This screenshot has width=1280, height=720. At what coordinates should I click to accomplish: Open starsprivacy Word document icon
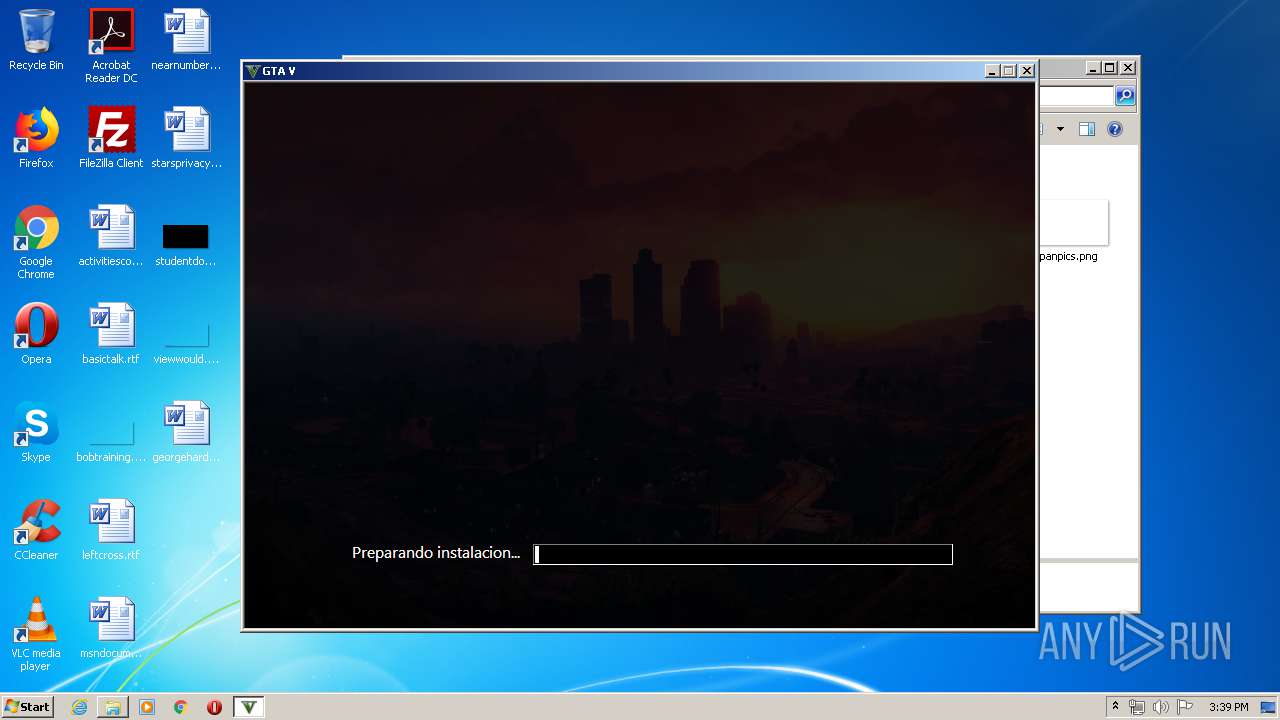coord(186,138)
